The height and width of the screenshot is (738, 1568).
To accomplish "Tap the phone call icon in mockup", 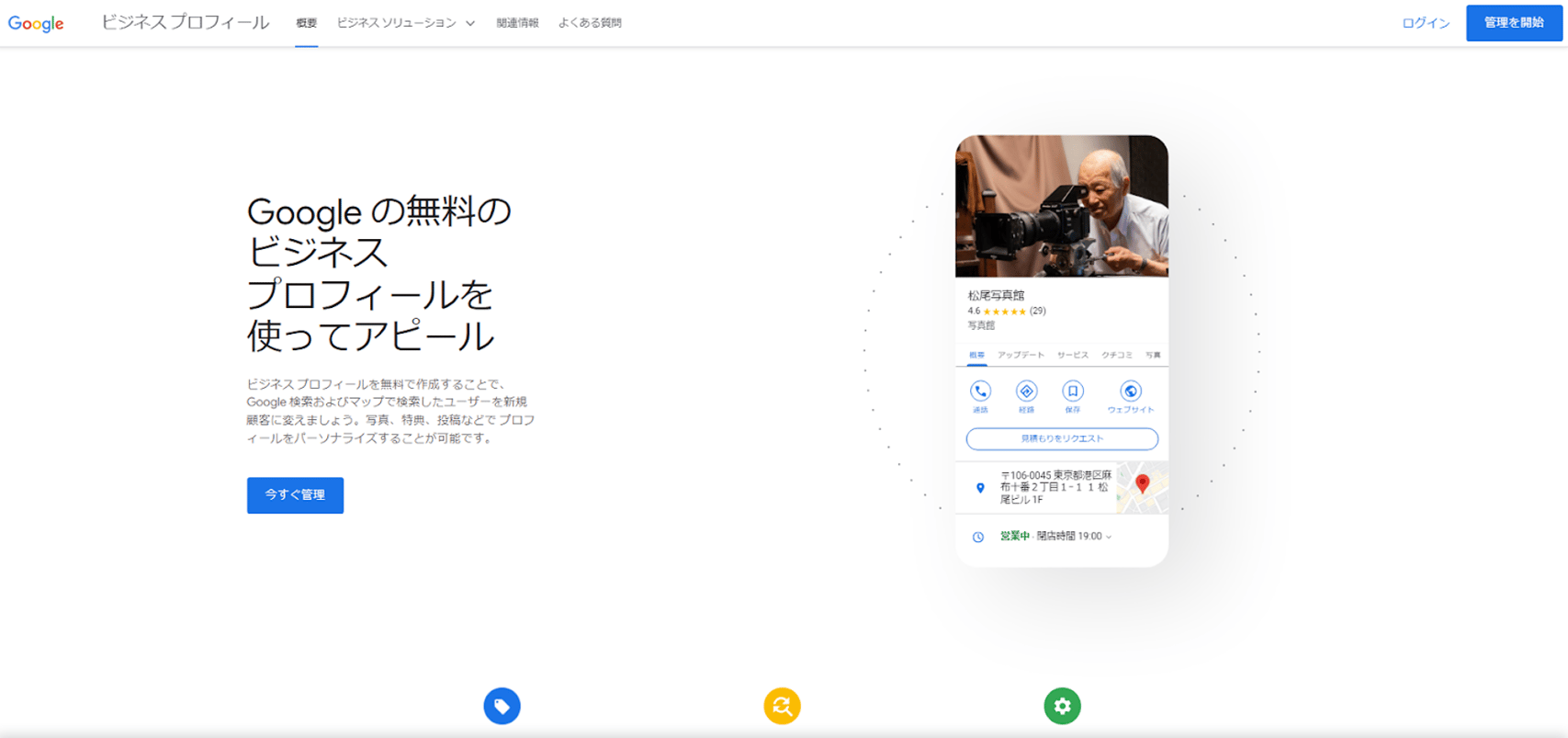I will pos(980,391).
